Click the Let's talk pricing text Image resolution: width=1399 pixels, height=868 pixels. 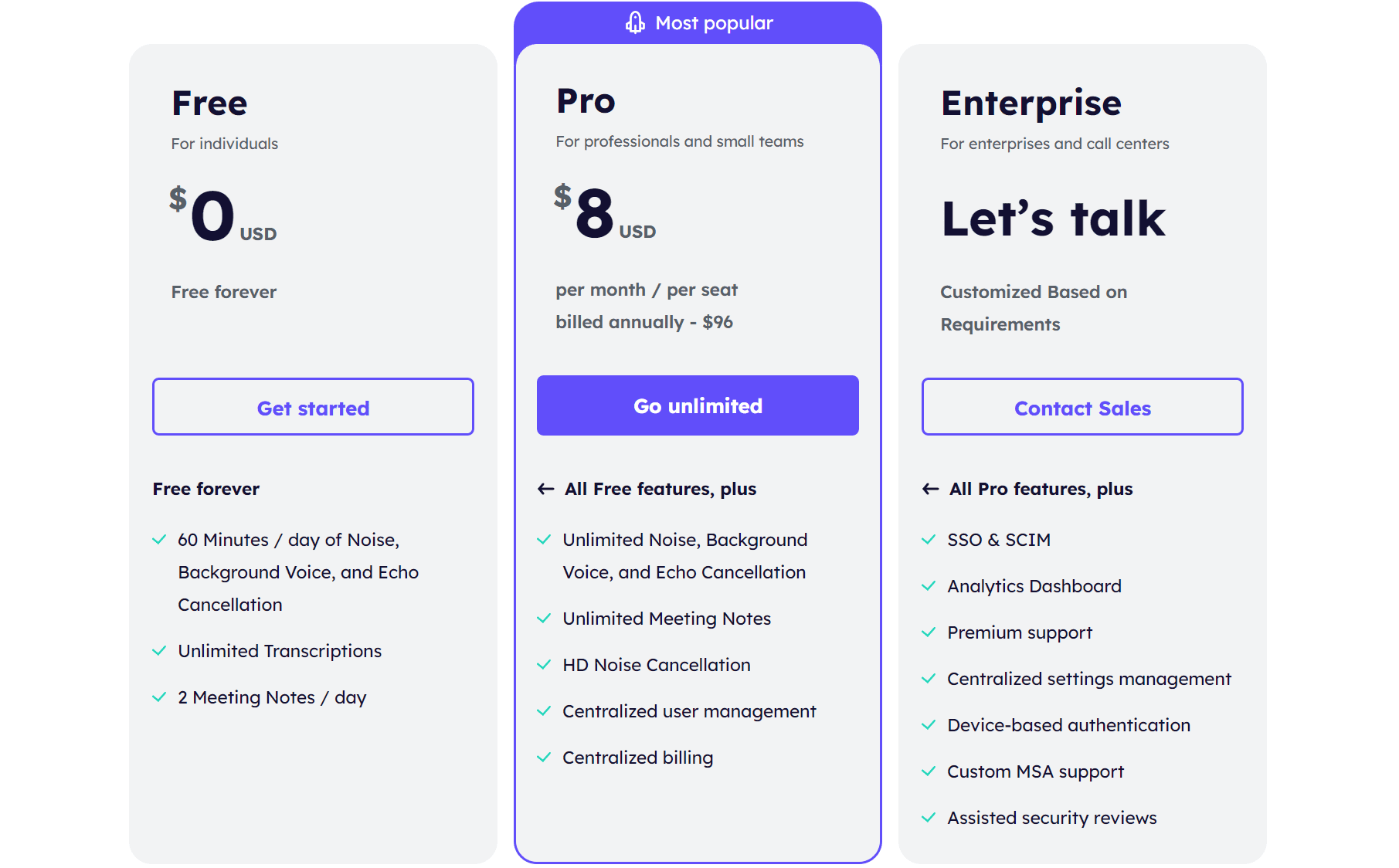click(1053, 219)
